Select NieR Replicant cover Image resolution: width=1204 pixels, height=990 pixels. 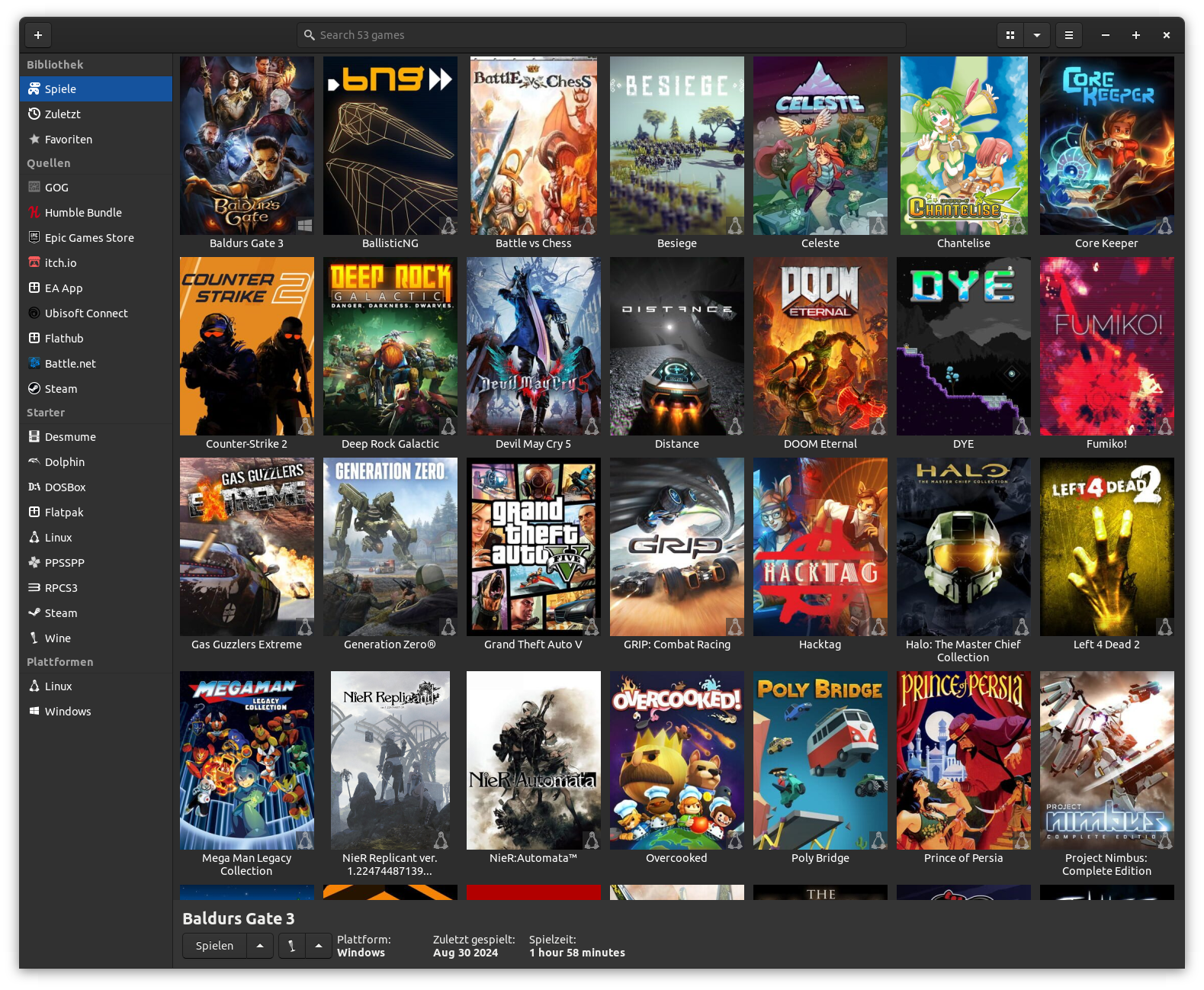point(390,760)
